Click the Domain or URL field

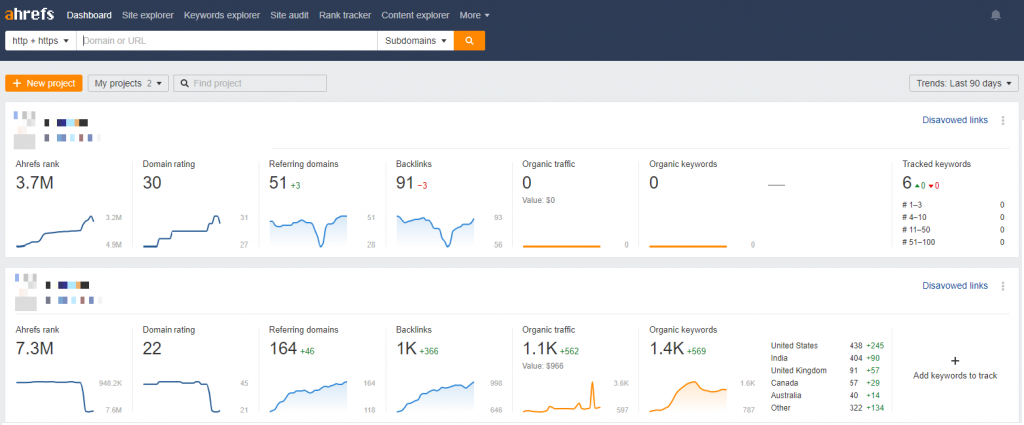[x=227, y=40]
